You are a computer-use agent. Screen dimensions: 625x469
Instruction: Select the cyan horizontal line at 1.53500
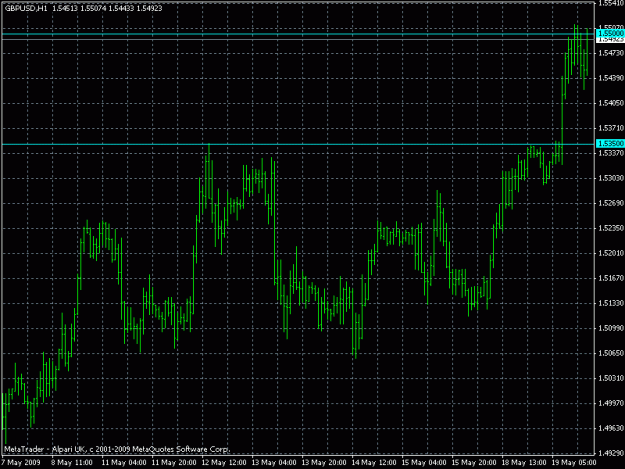point(298,144)
